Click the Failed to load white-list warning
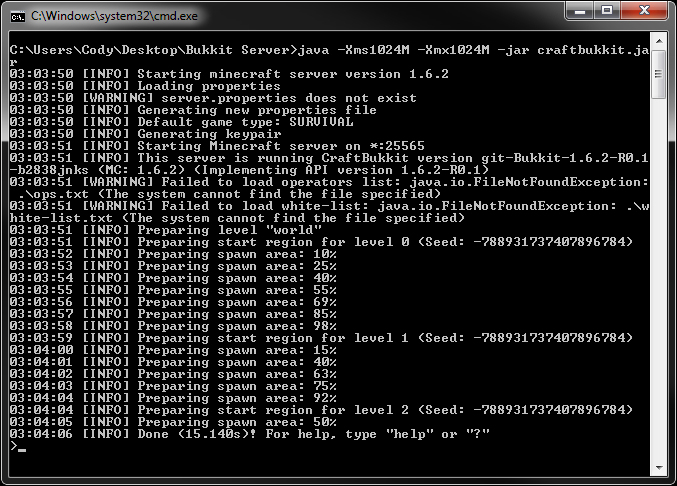 (329, 212)
